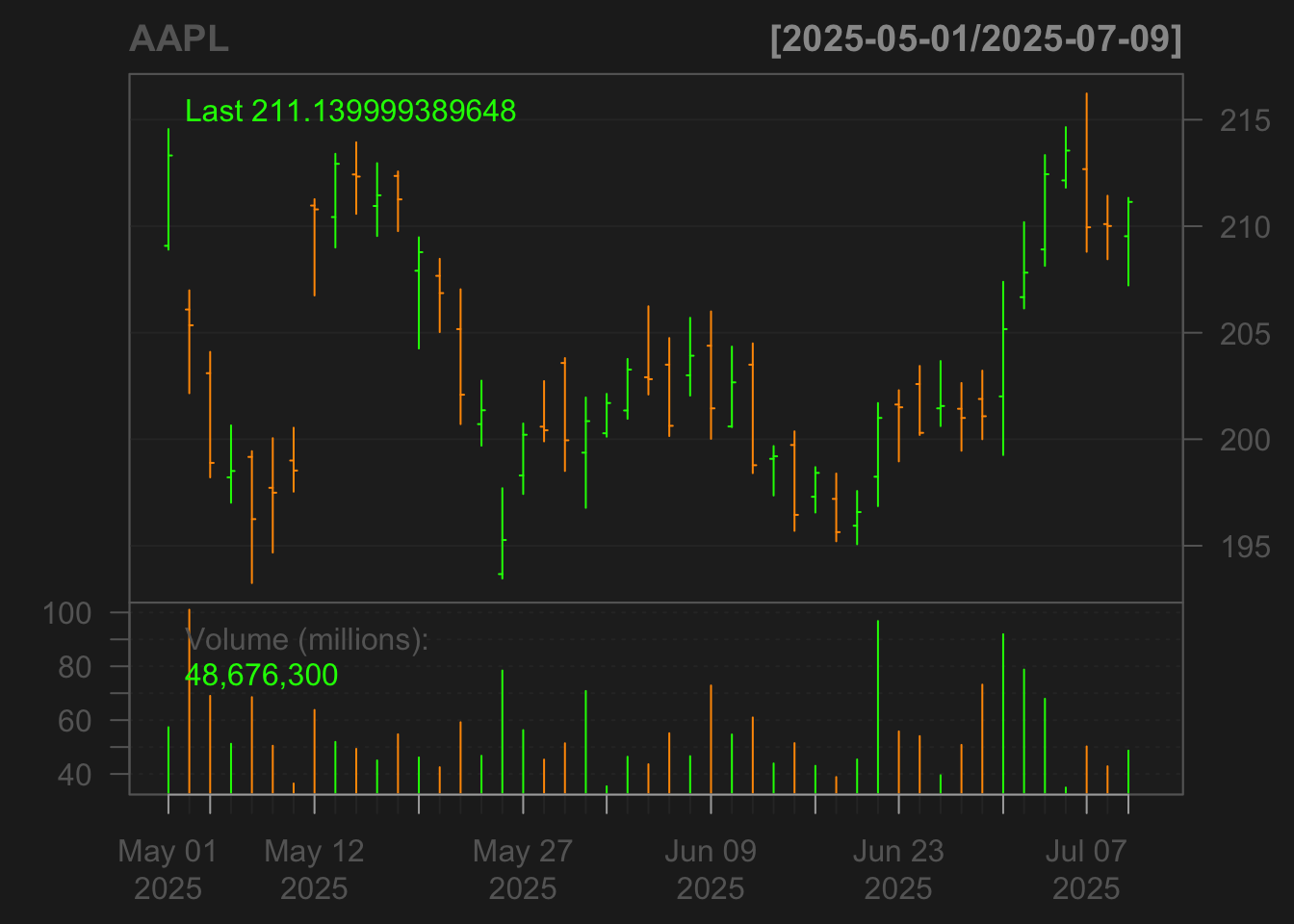The image size is (1294, 924).
Task: Click the 48,676,300 volume value
Action: (261, 675)
